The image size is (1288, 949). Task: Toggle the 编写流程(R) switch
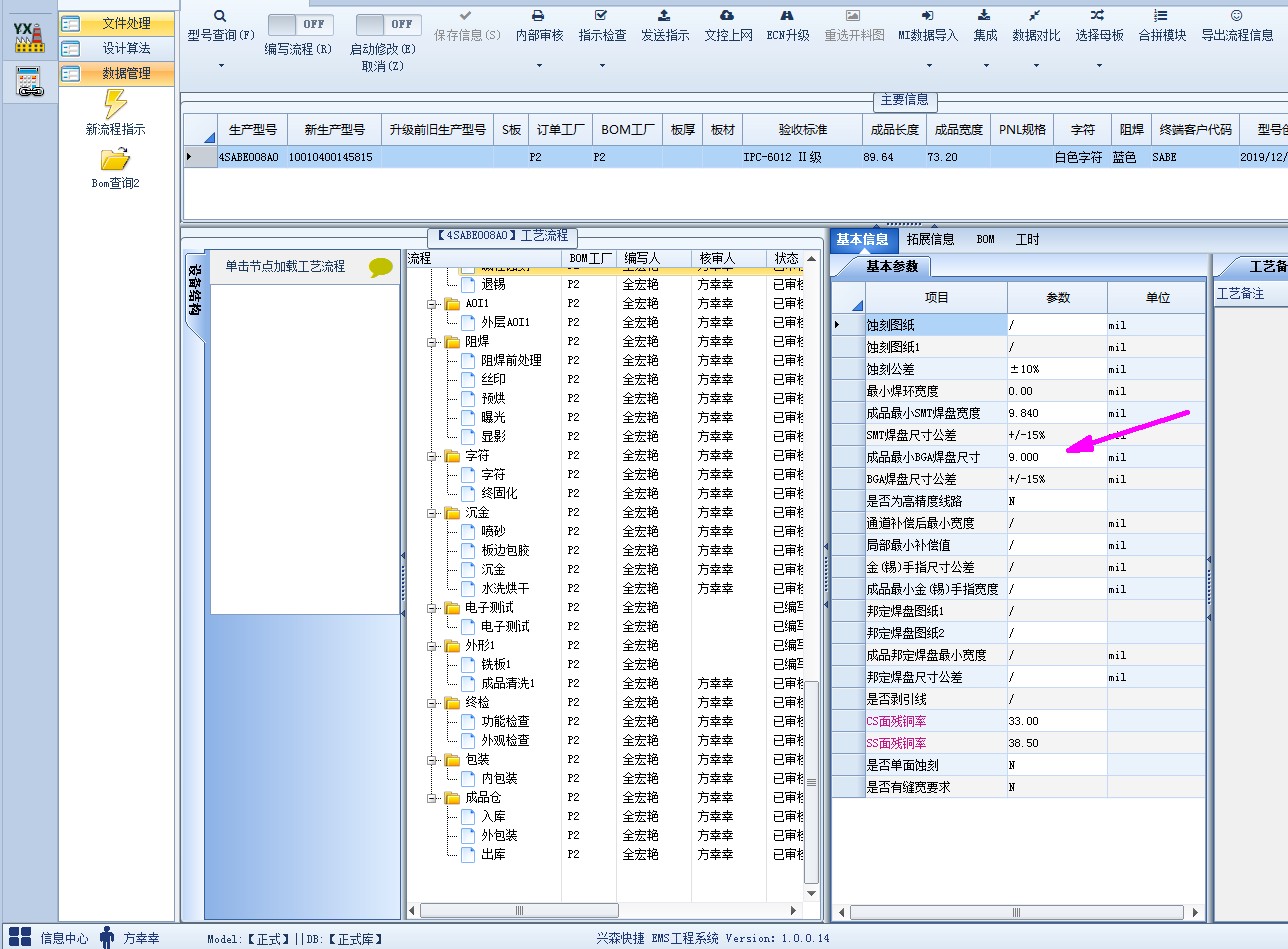coord(300,24)
